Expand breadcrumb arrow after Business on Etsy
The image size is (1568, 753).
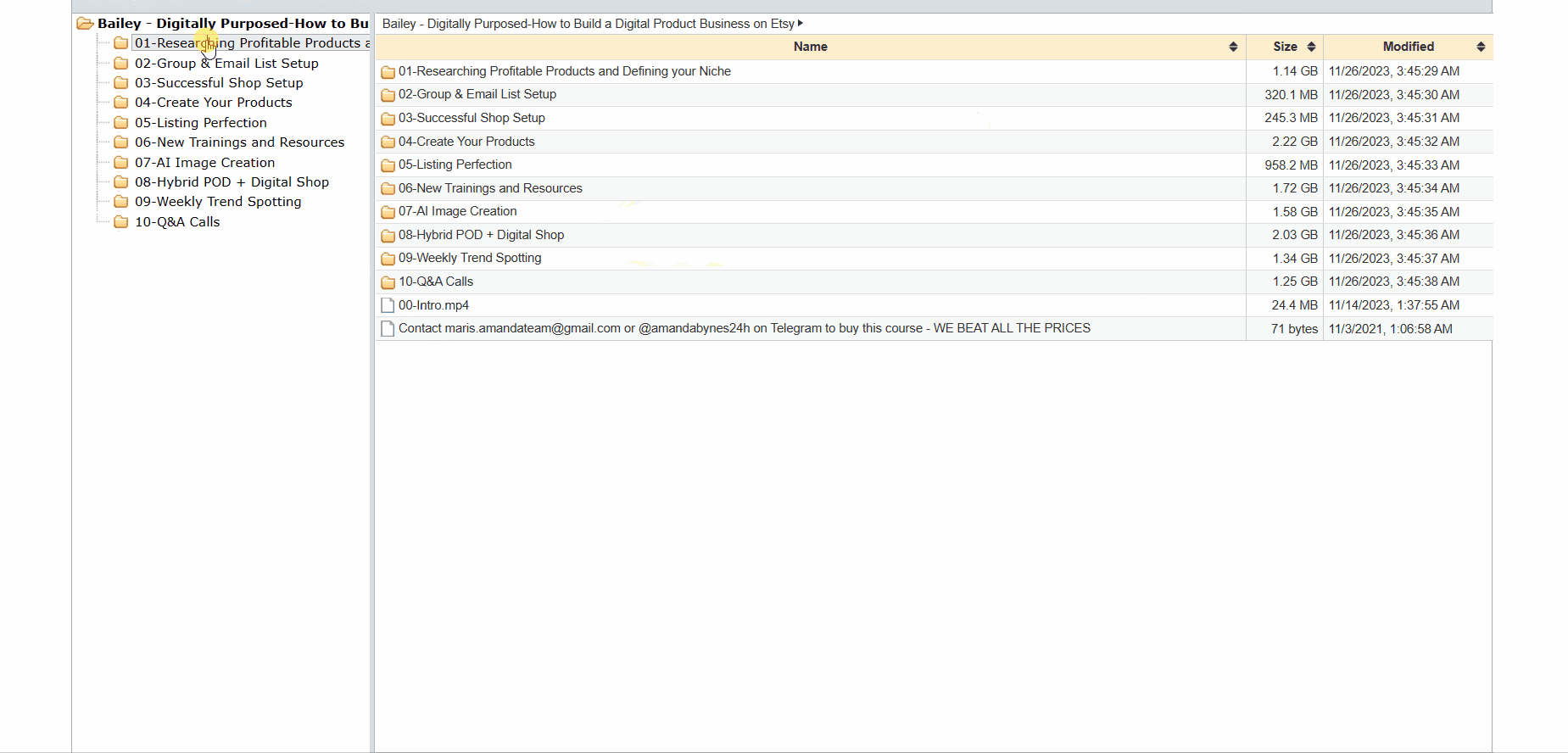tap(801, 23)
